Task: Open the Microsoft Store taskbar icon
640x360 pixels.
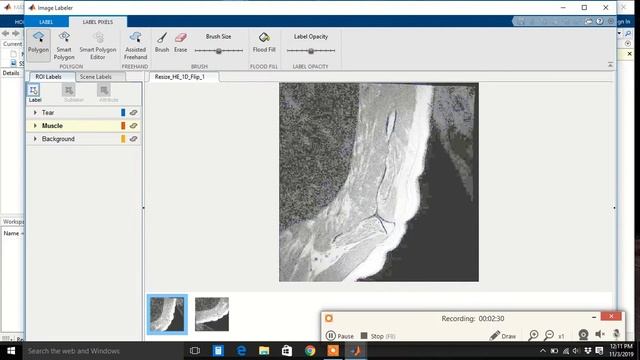Action: [287, 351]
